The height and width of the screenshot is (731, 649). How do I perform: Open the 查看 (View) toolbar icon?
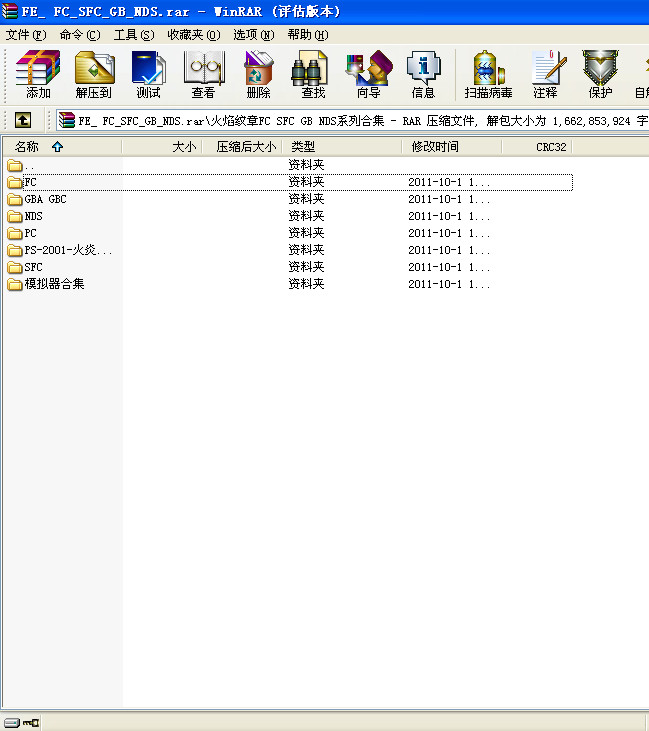[204, 75]
